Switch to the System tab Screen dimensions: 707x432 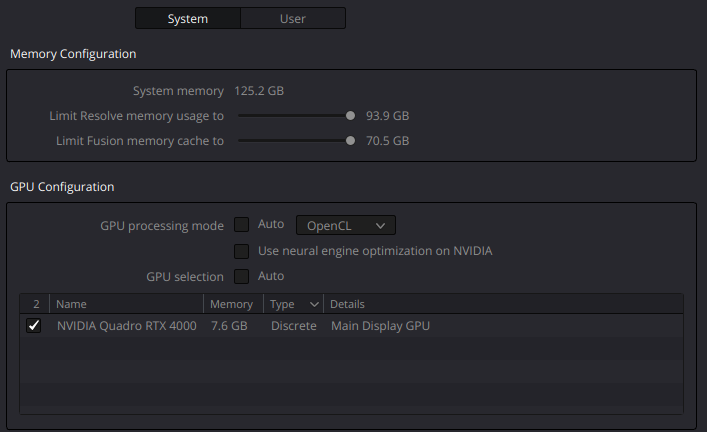(x=187, y=18)
